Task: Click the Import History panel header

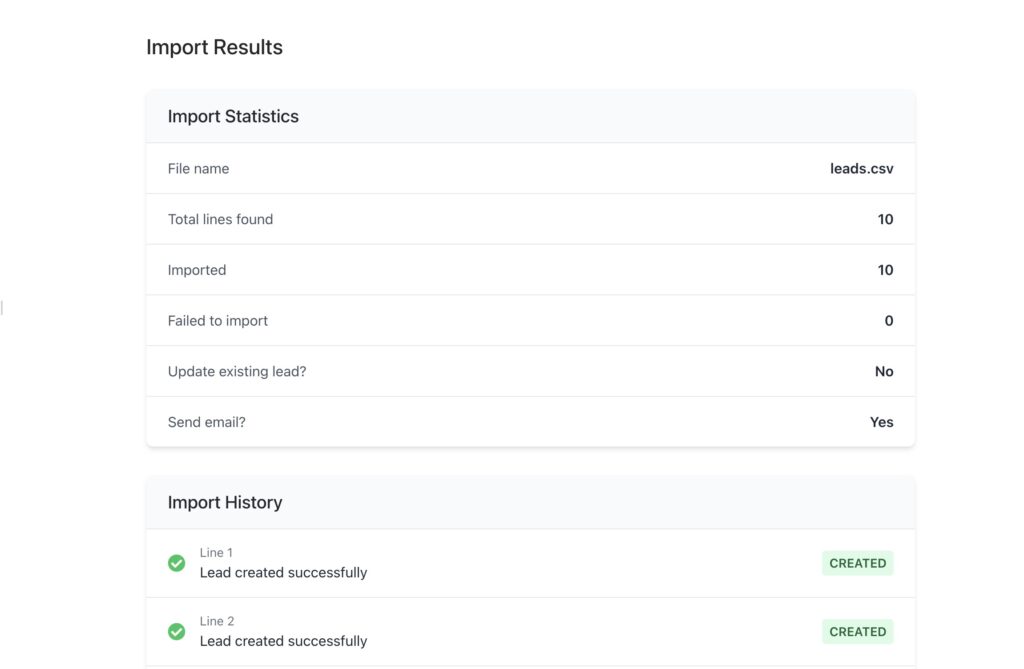Action: 225,502
